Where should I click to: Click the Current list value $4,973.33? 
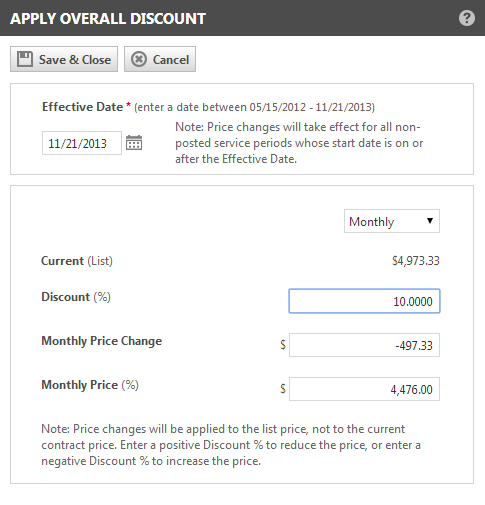tap(416, 261)
